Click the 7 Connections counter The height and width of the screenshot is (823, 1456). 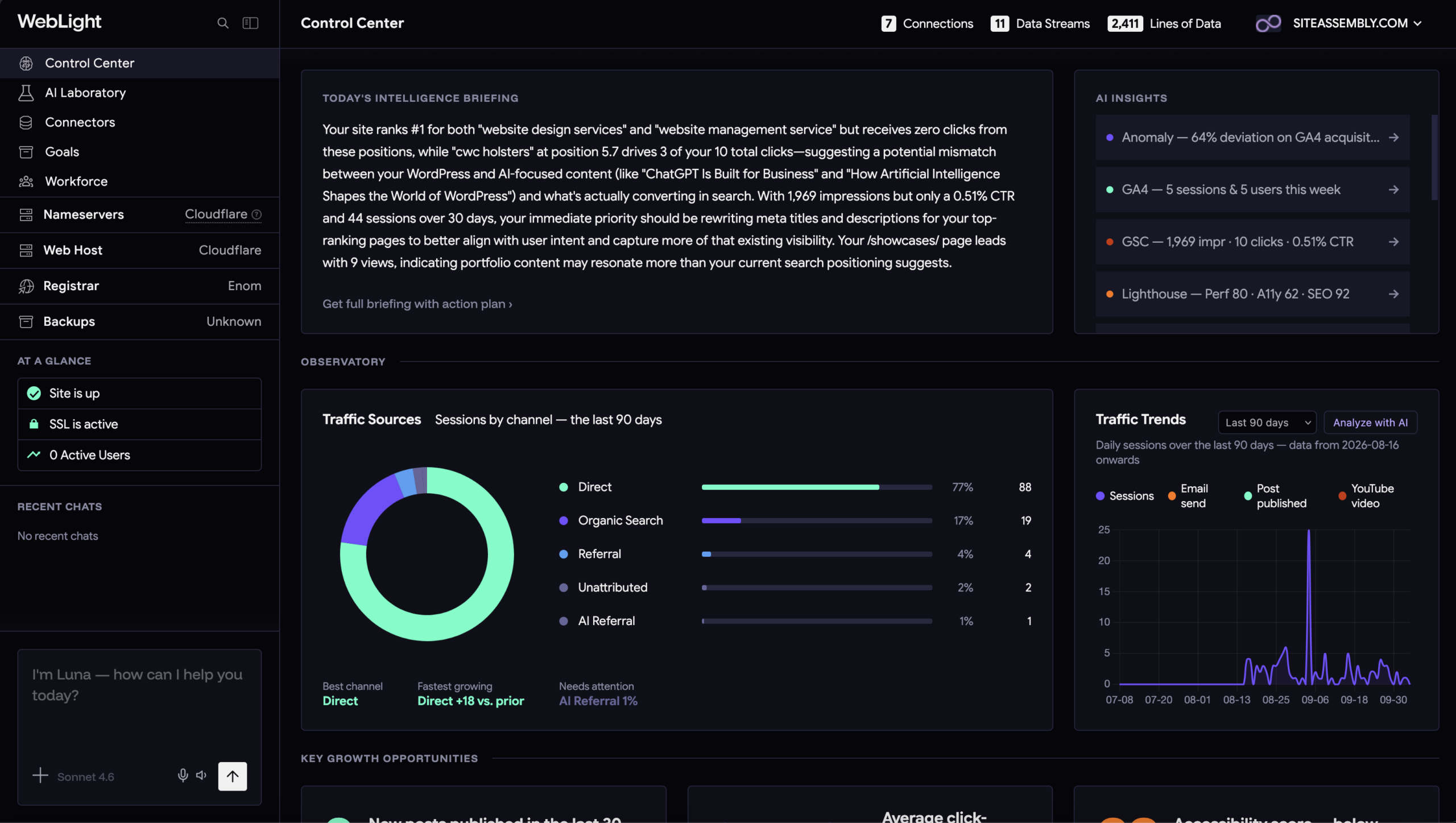[x=927, y=23]
